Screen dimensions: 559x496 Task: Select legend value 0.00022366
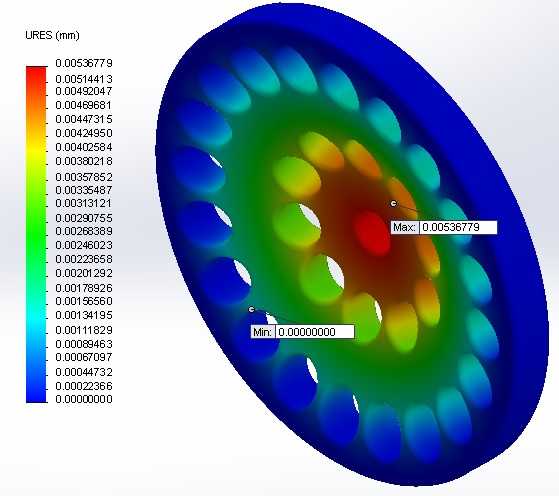(x=84, y=386)
